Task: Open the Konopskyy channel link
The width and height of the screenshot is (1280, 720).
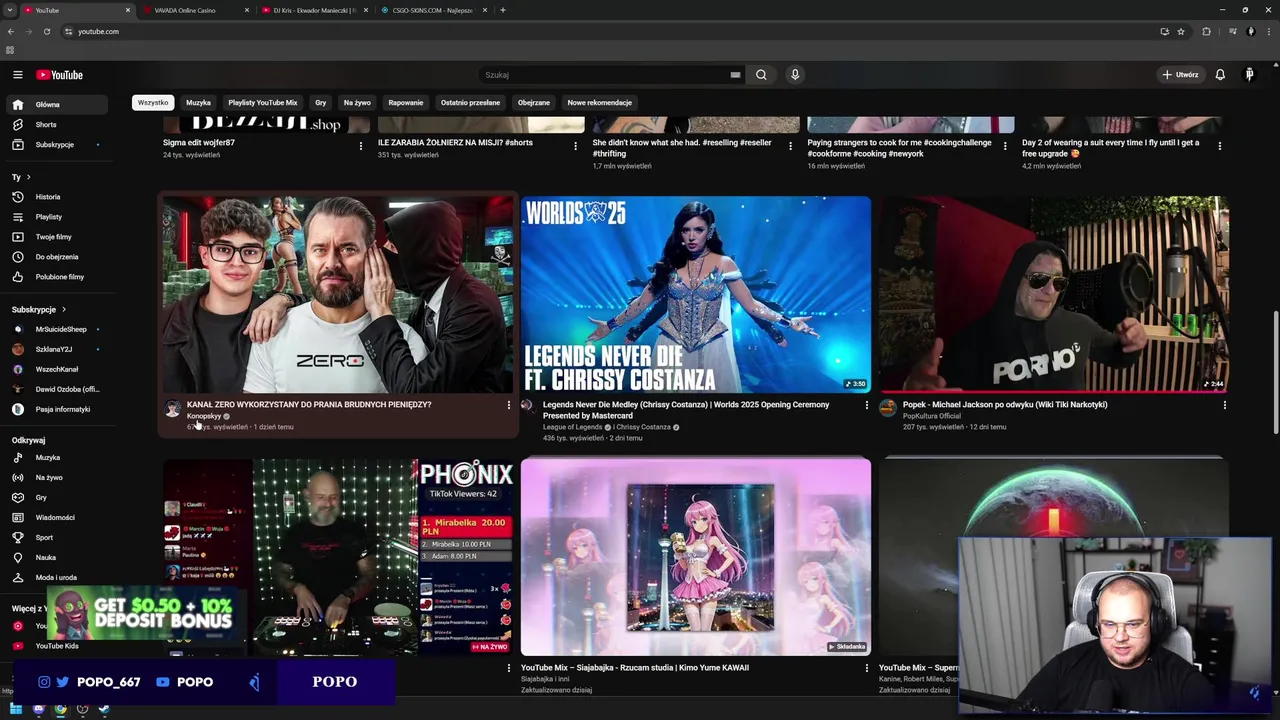Action: [x=204, y=416]
